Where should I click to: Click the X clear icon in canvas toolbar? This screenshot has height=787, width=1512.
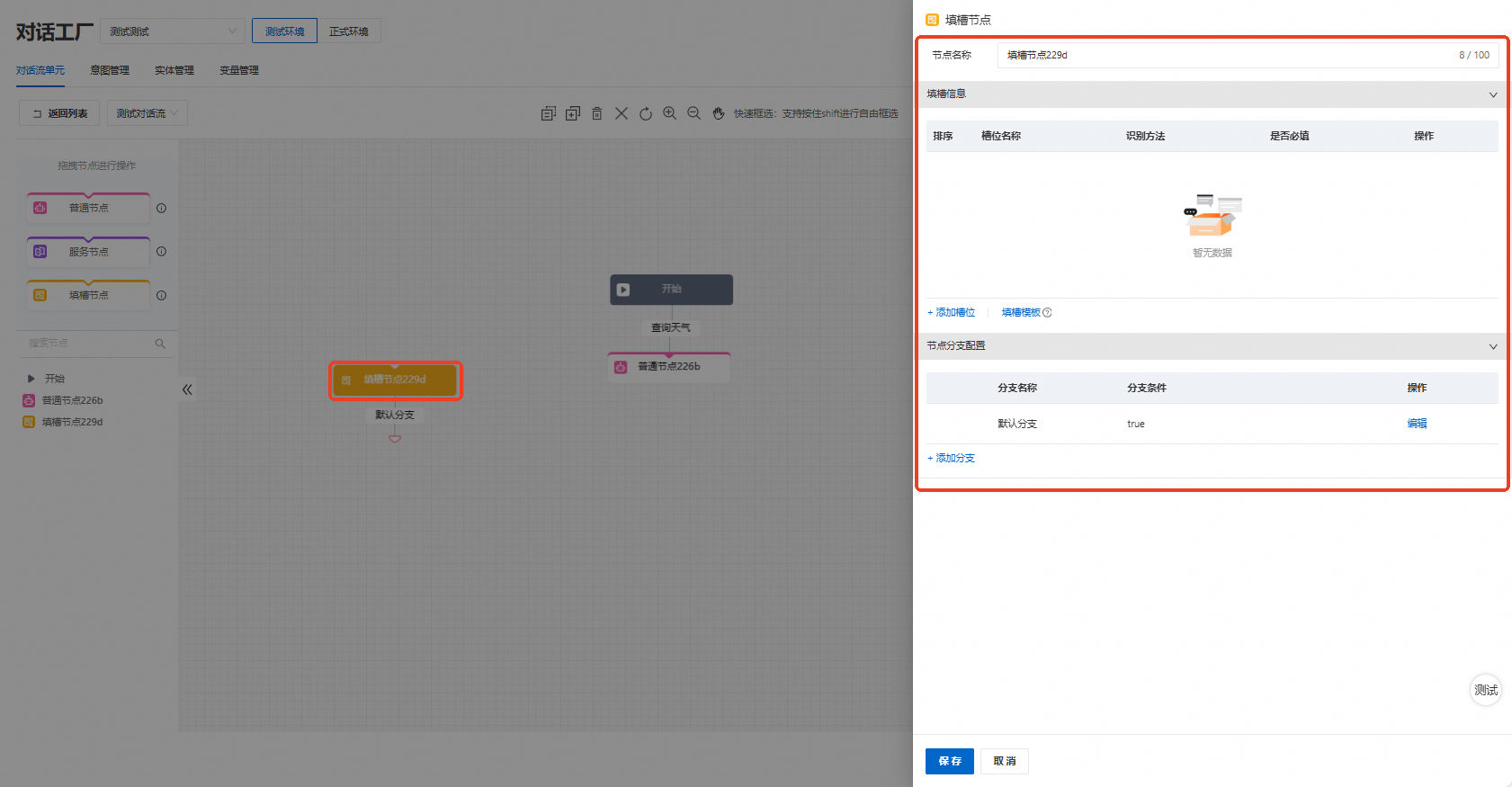coord(622,113)
